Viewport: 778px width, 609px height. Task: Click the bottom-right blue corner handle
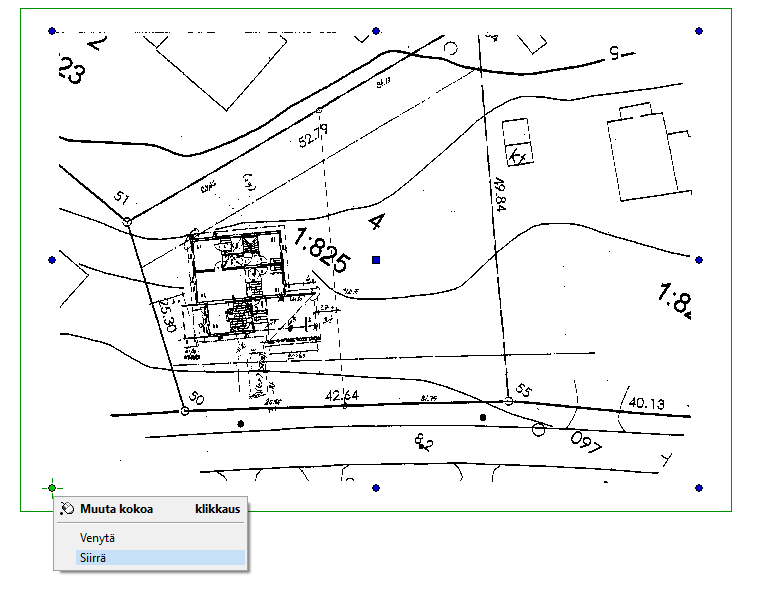[x=698, y=488]
